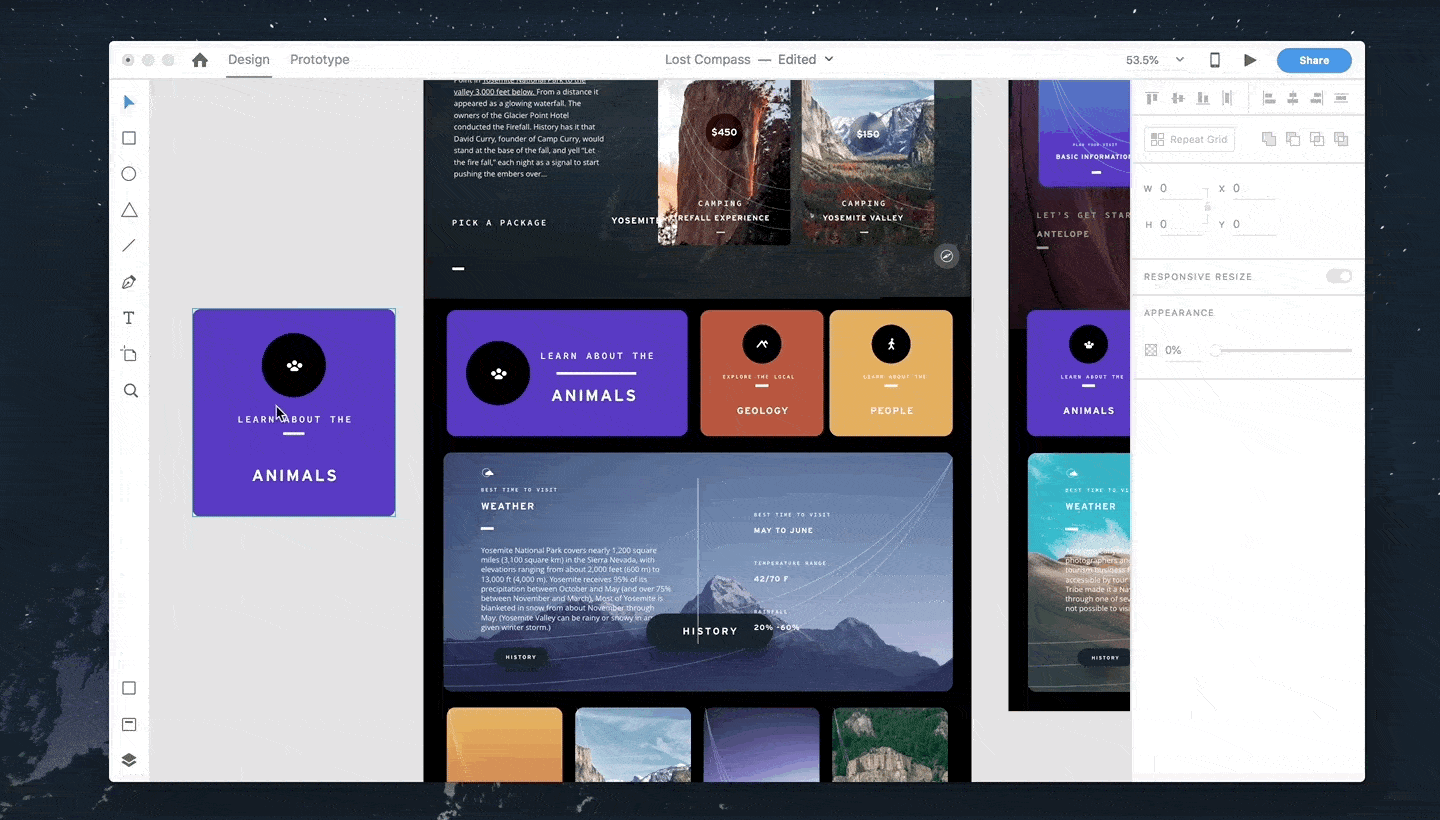Click the Repeat Grid button

(x=1189, y=139)
